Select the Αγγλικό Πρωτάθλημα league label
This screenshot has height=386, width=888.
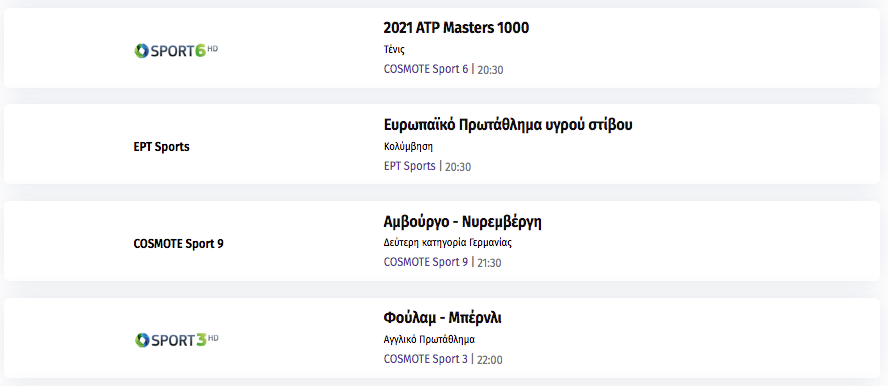point(429,340)
